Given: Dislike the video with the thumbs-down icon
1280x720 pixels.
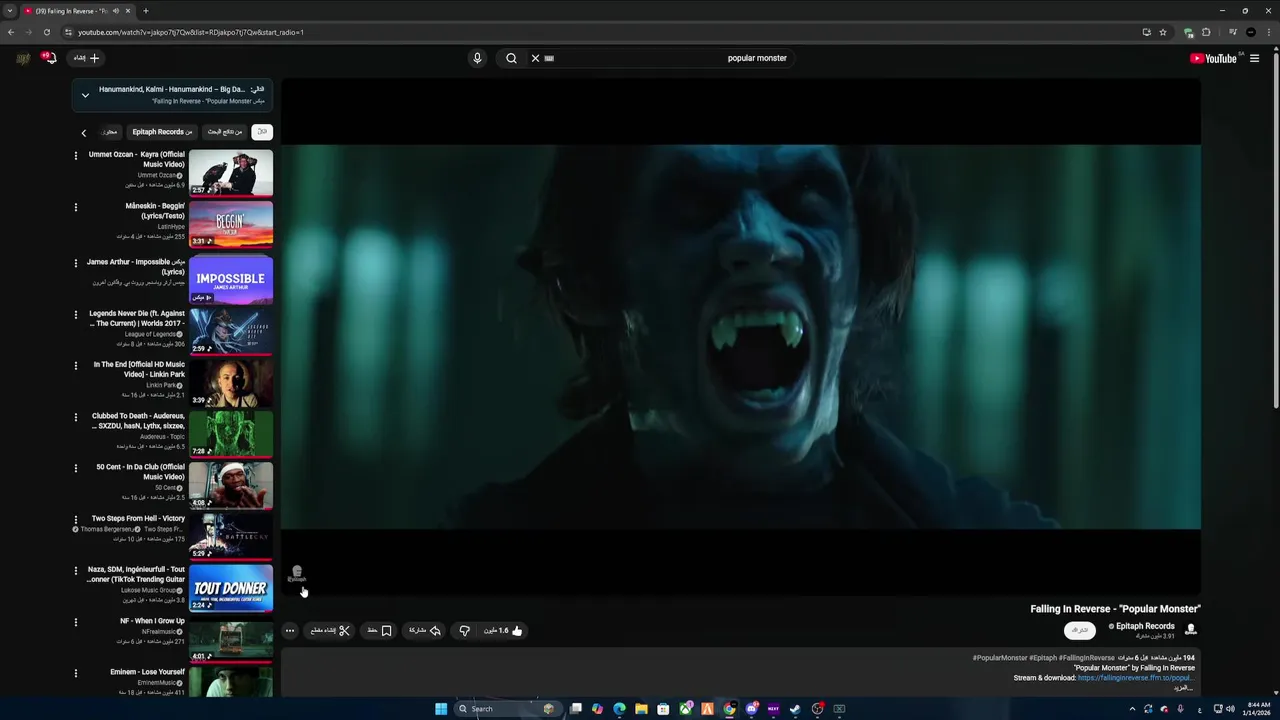Looking at the screenshot, I should coord(464,631).
